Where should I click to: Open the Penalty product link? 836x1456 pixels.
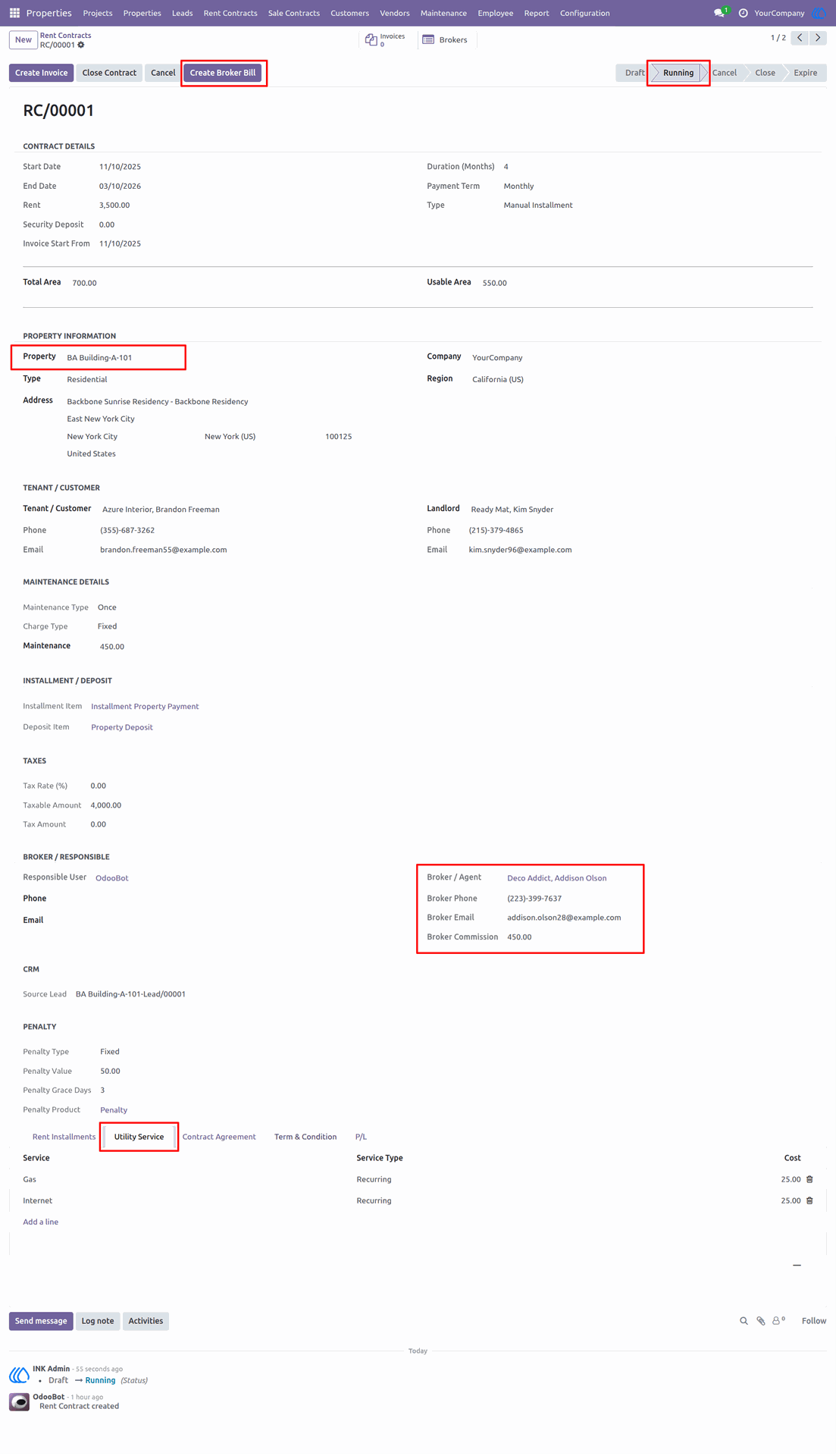(x=114, y=1110)
